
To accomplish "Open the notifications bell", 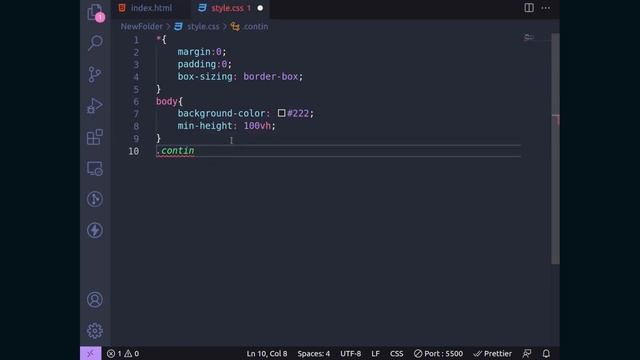I will (546, 353).
